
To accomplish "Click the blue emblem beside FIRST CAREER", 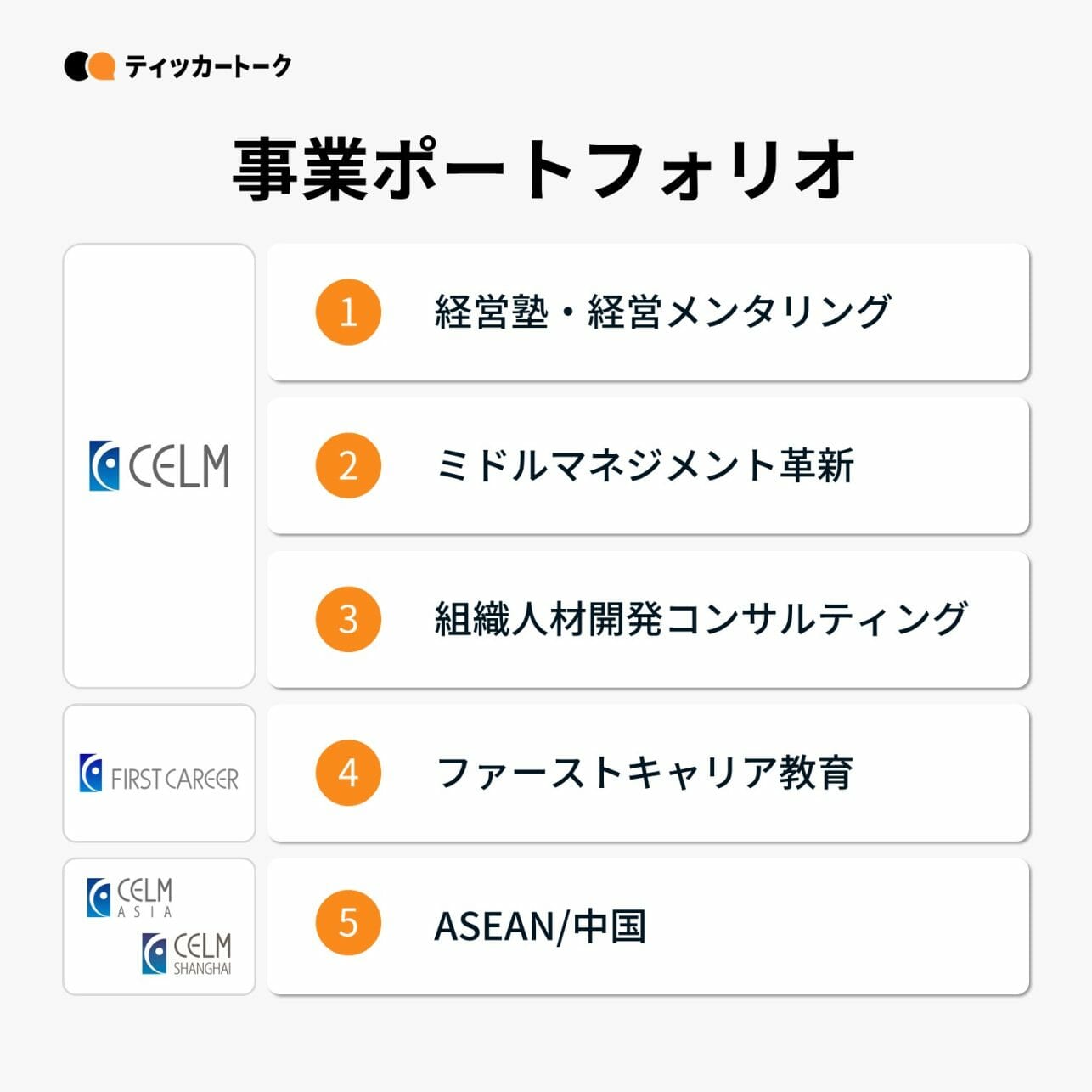I will pos(91,773).
